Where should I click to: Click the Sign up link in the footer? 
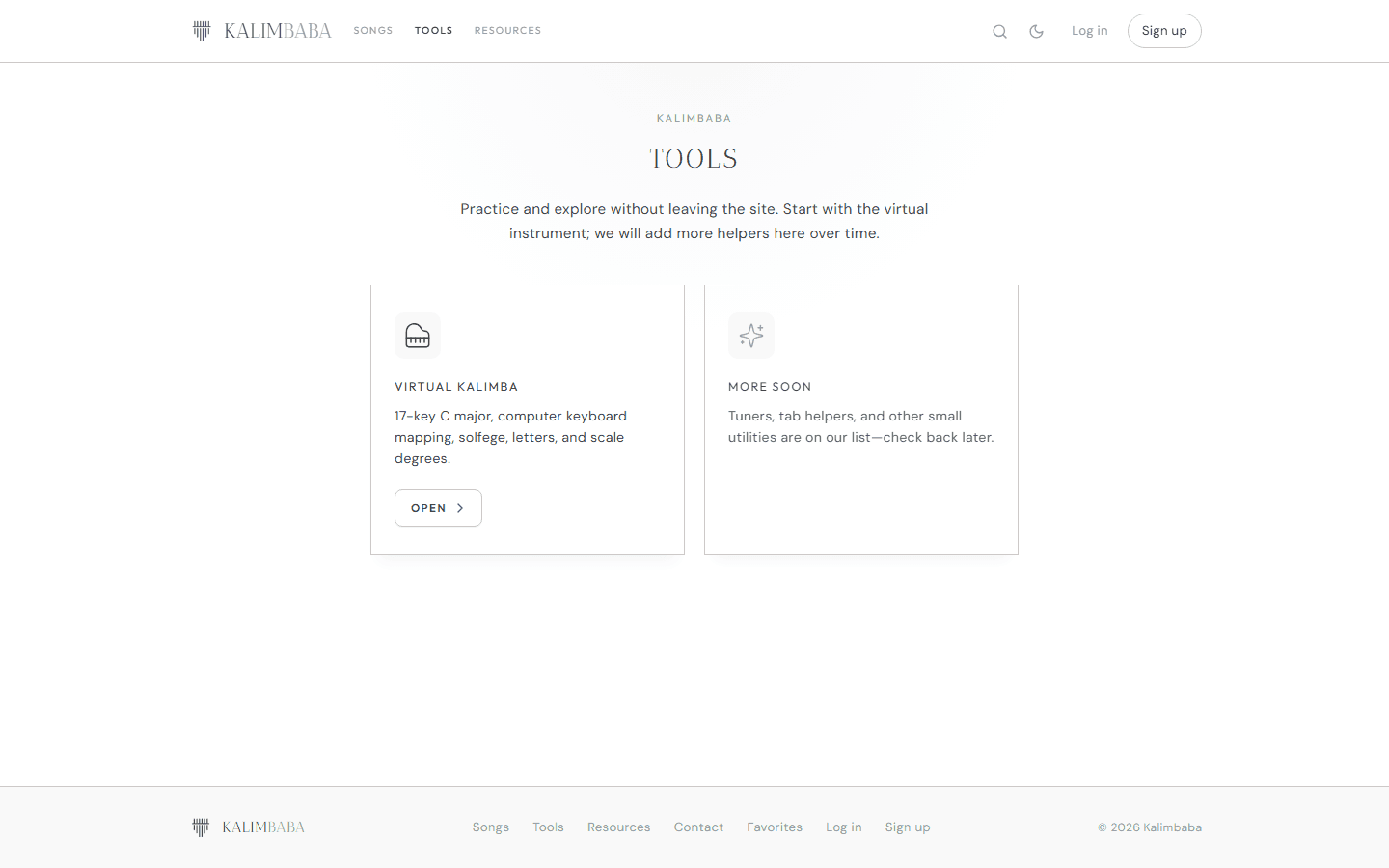908,827
